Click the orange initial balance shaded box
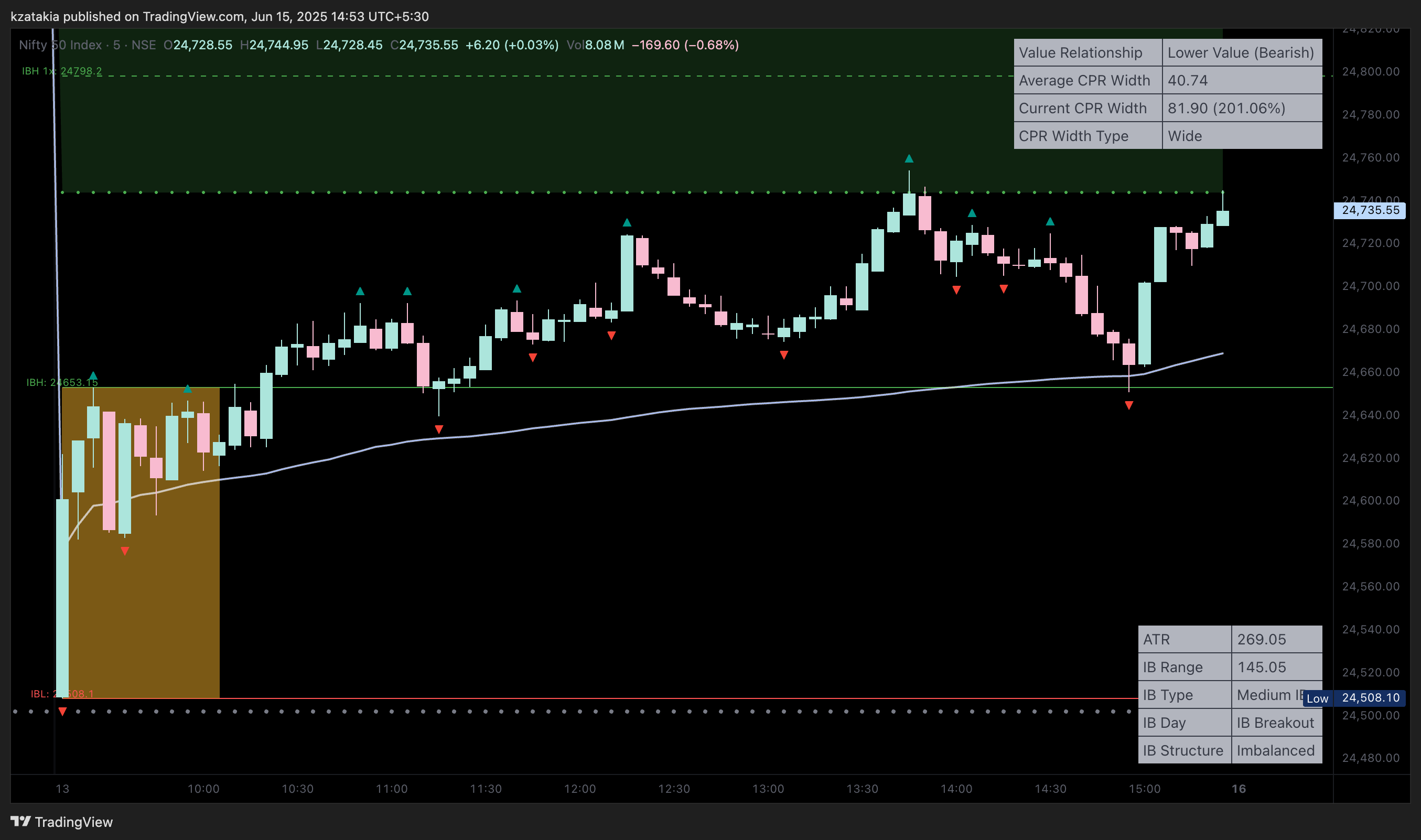Image resolution: width=1421 pixels, height=840 pixels. 141,543
